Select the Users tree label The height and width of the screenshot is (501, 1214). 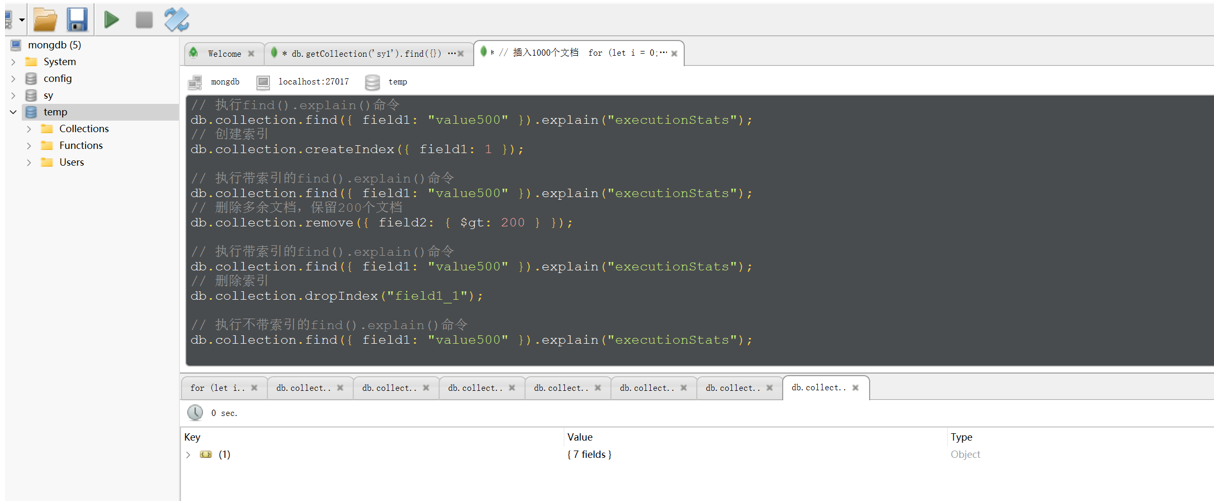coord(71,162)
